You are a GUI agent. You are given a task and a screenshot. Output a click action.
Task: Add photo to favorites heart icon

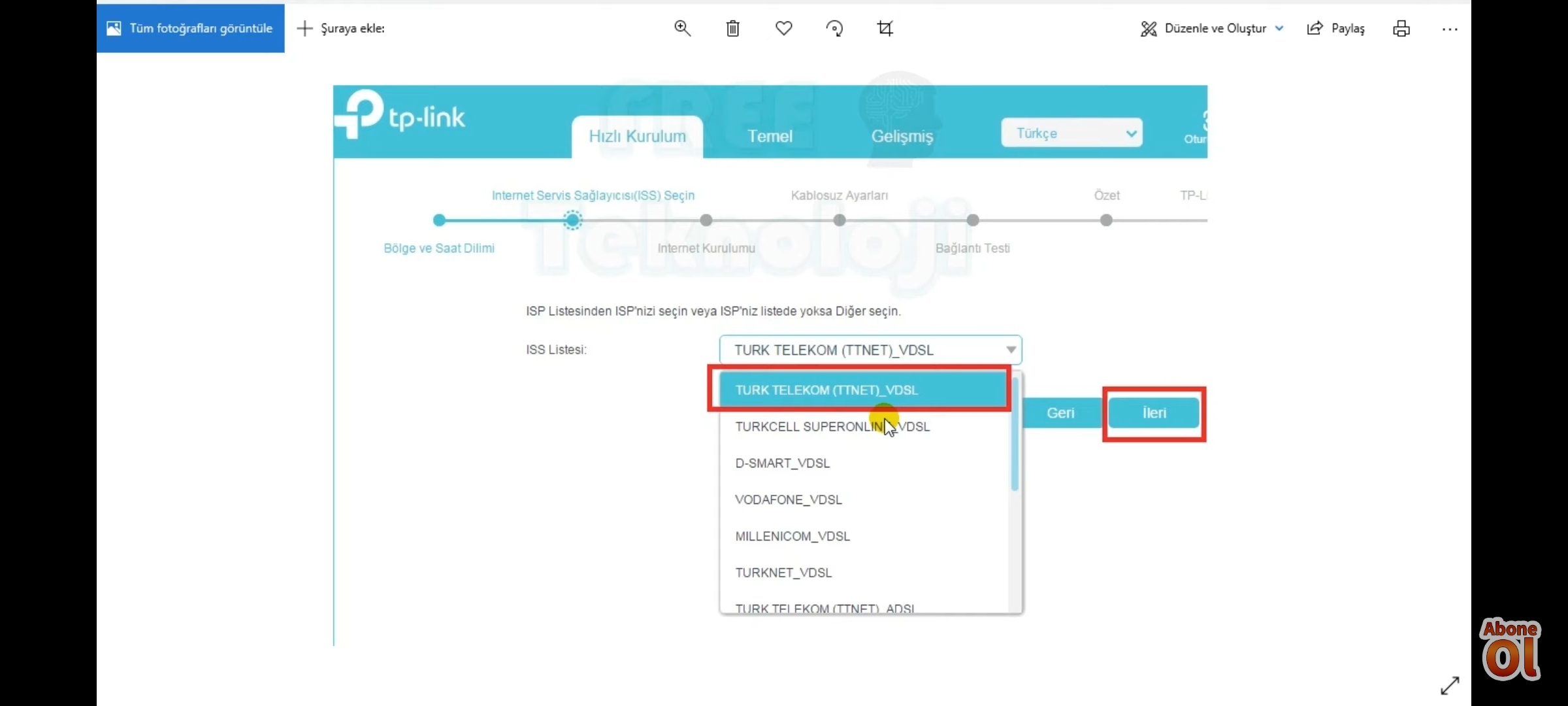point(783,28)
